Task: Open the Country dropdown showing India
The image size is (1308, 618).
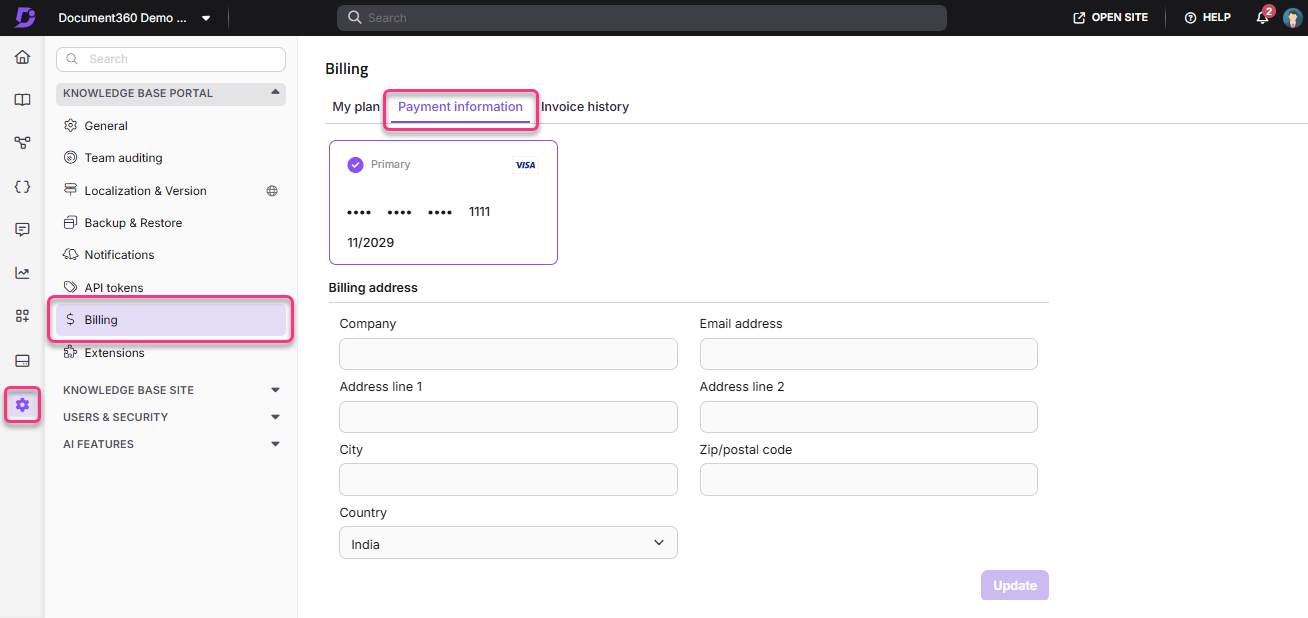Action: [x=508, y=543]
